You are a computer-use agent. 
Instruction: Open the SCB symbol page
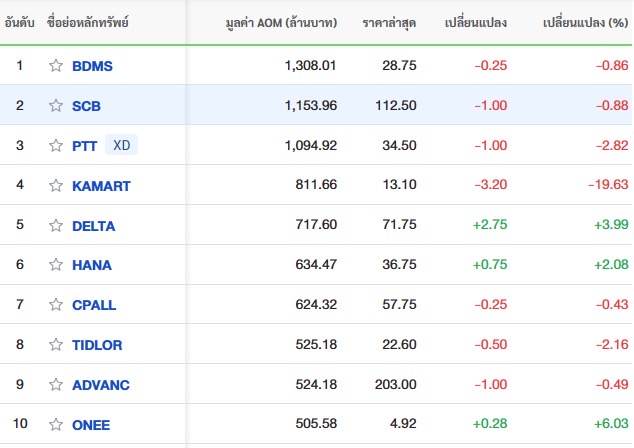(x=87, y=106)
